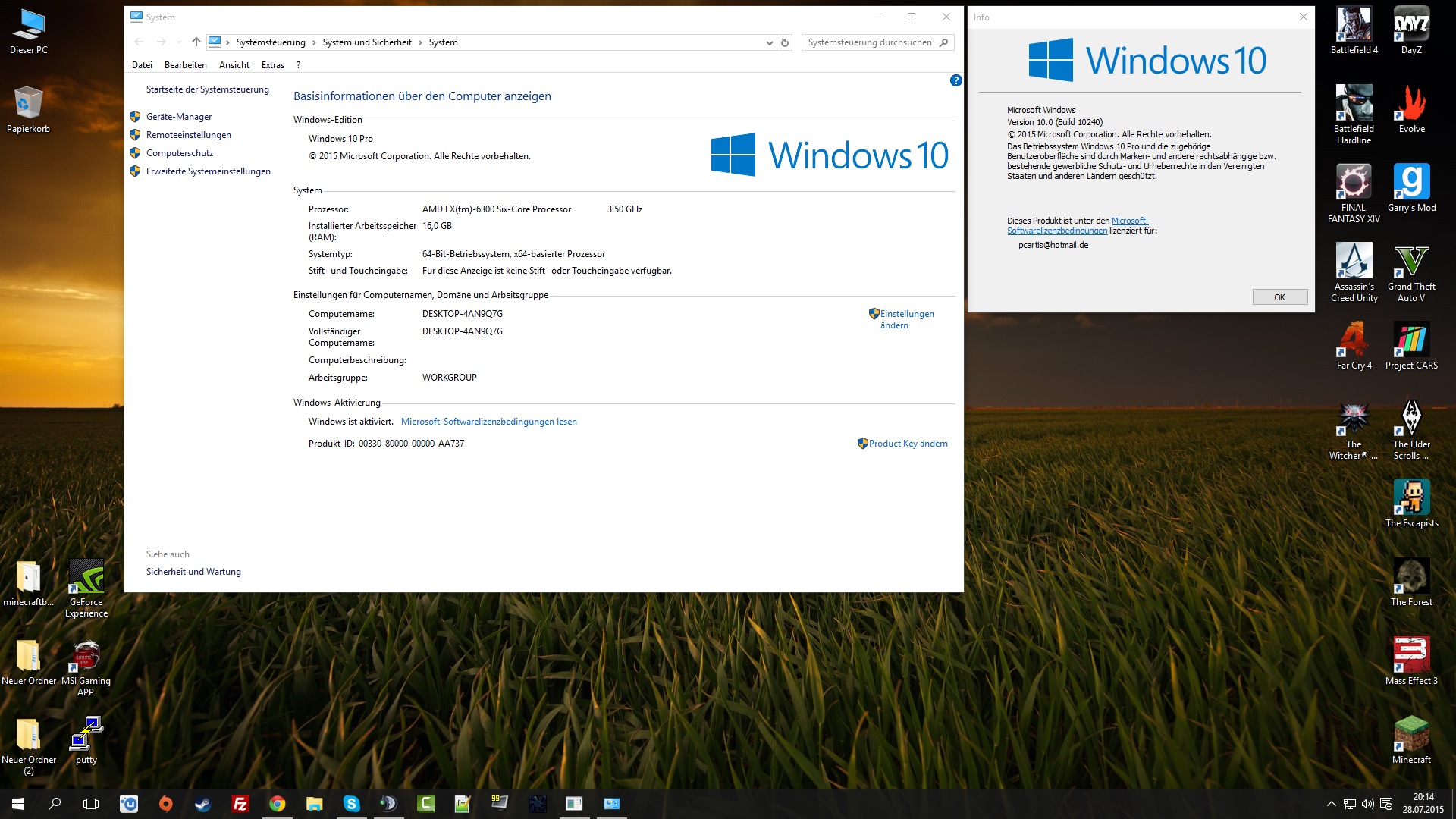
Task: Open the volume control in system tray
Action: coord(1367,804)
